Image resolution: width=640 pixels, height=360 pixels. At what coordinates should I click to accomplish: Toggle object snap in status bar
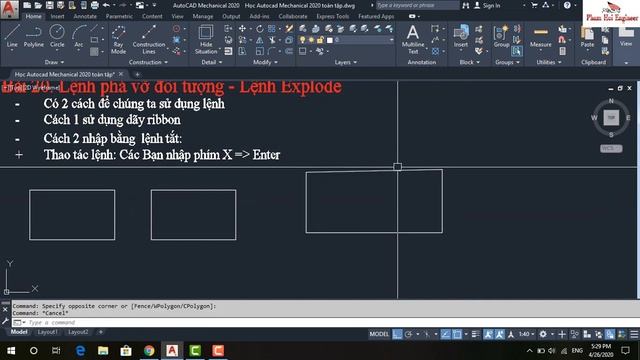point(457,334)
